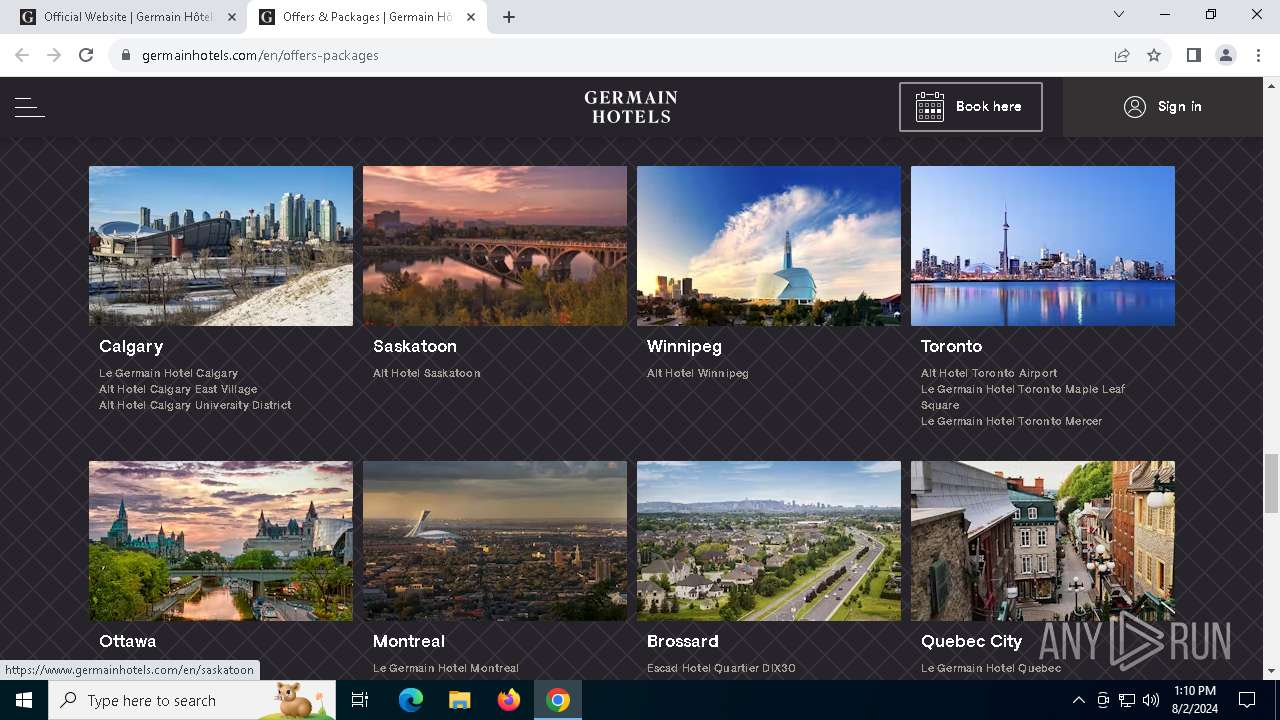
Task: Open File Explorer from taskbar
Action: (x=459, y=700)
